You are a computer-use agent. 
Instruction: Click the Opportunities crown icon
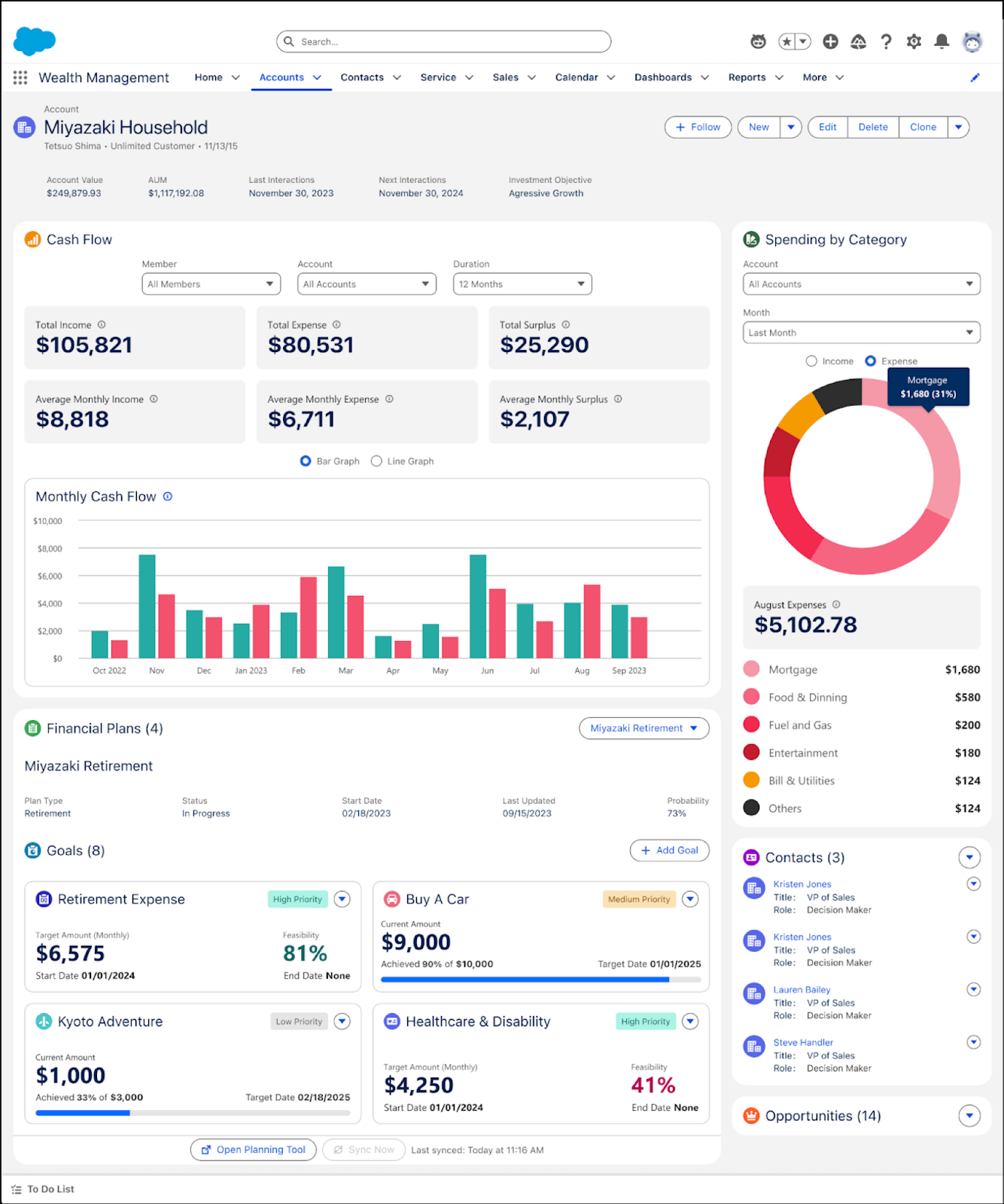tap(751, 1115)
